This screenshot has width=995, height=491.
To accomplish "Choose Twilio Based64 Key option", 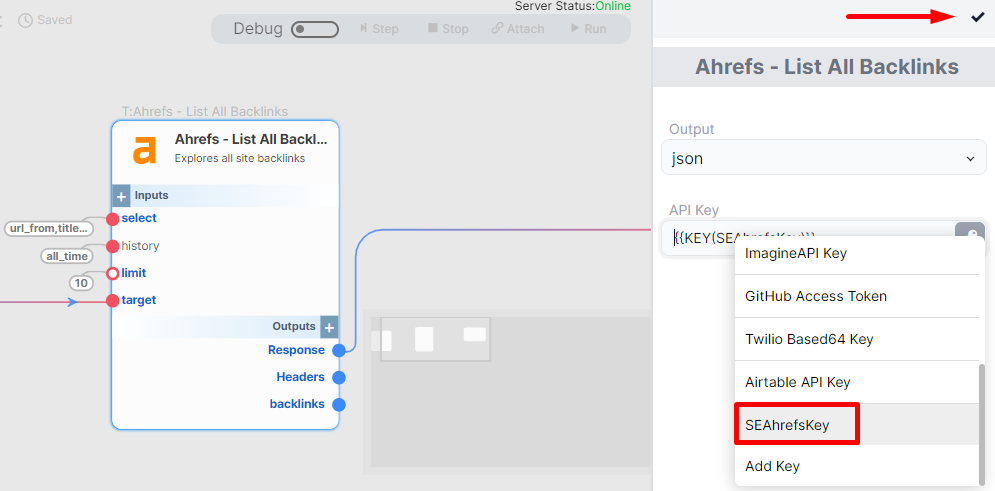I will (x=857, y=339).
